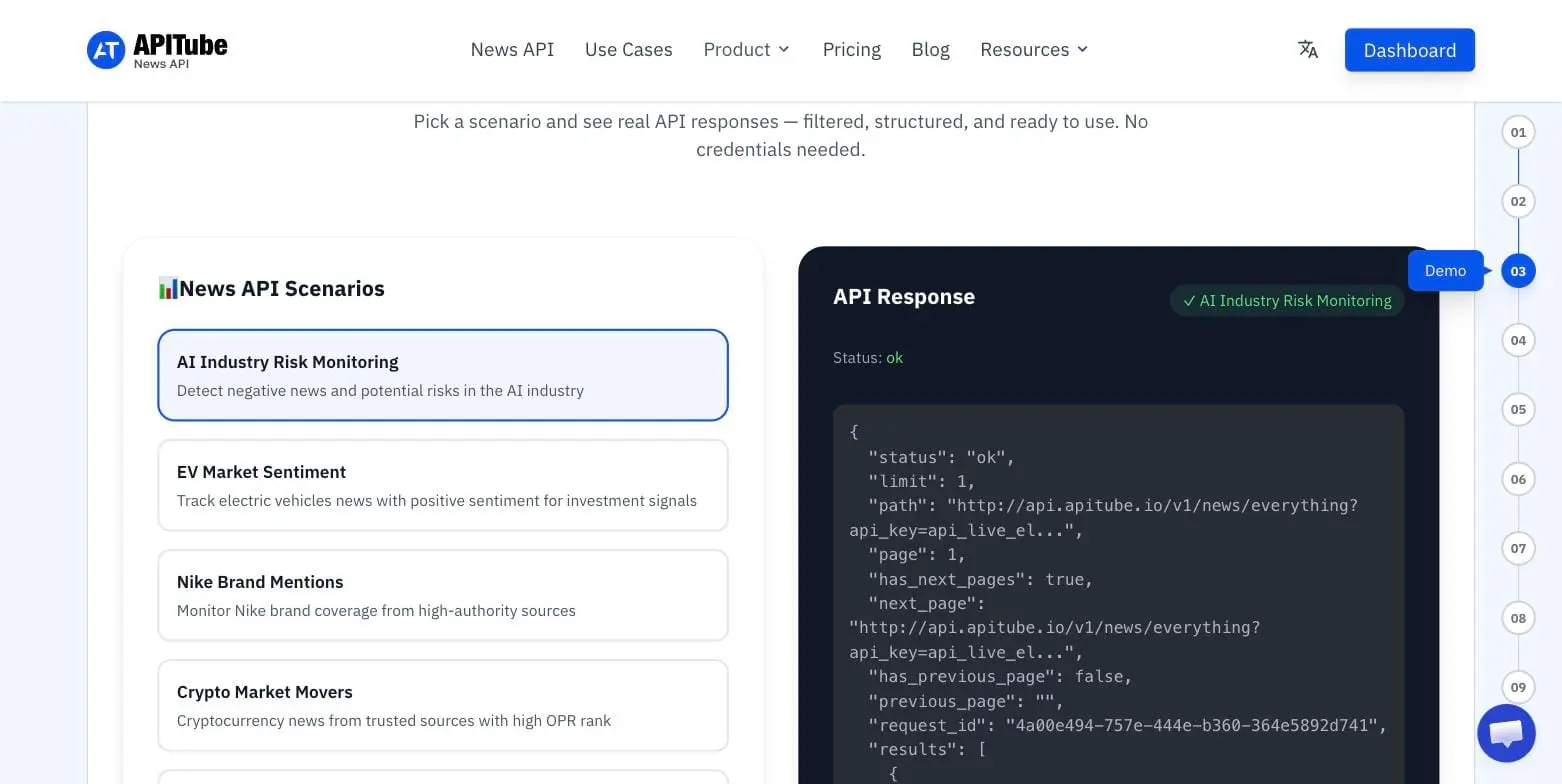The image size is (1562, 784).
Task: Jump to section 02 marker
Action: coord(1518,201)
